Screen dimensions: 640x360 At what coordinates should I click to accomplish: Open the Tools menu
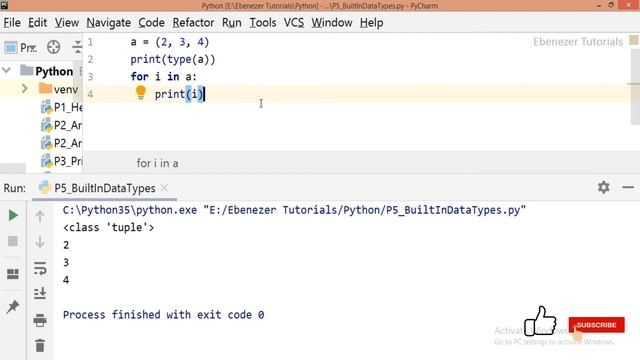coord(263,23)
